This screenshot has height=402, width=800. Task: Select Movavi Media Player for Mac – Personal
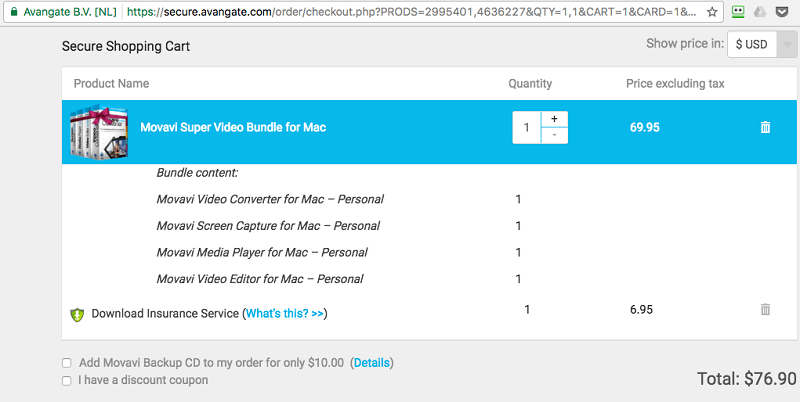click(262, 252)
